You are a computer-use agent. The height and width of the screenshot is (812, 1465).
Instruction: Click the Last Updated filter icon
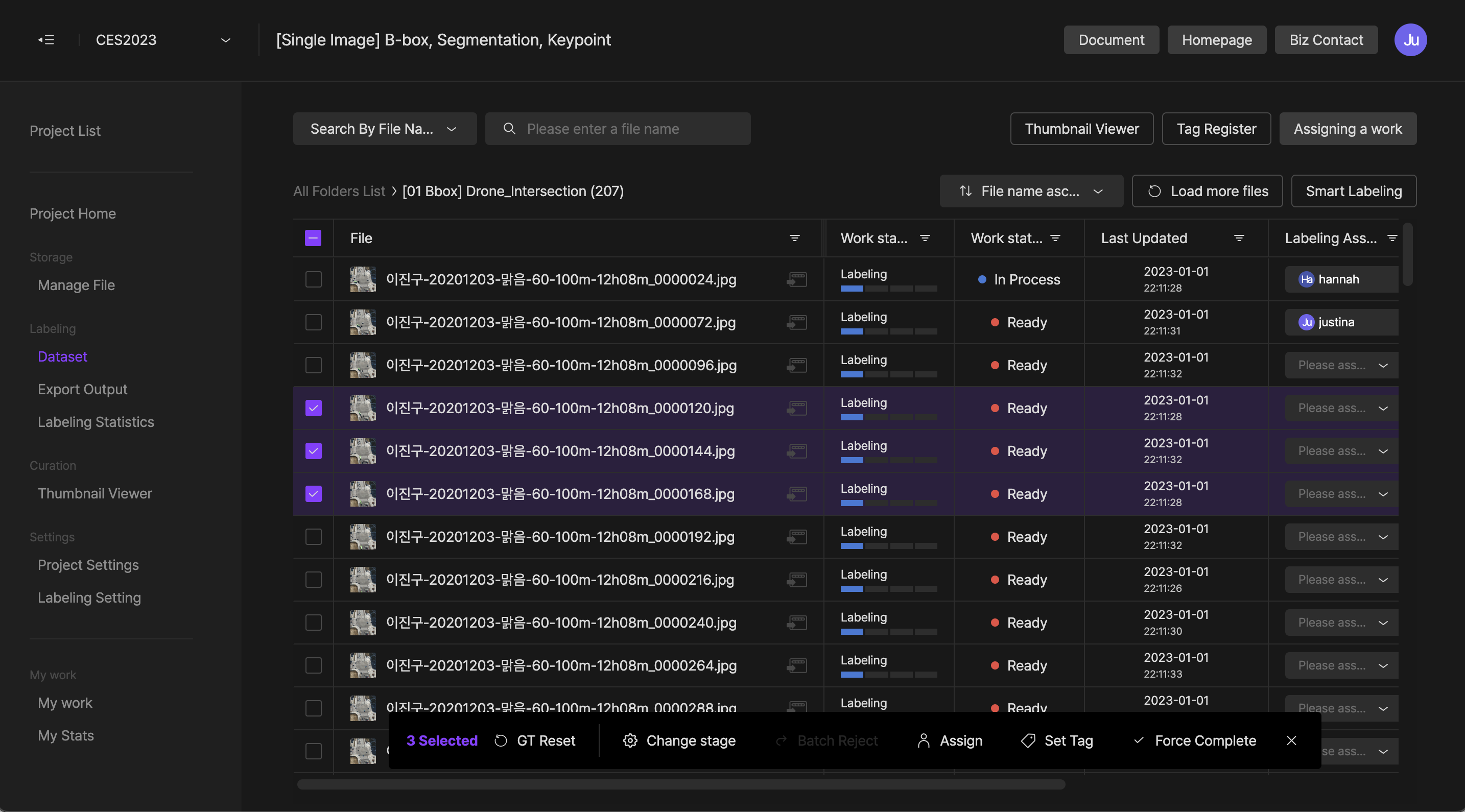coord(1239,238)
